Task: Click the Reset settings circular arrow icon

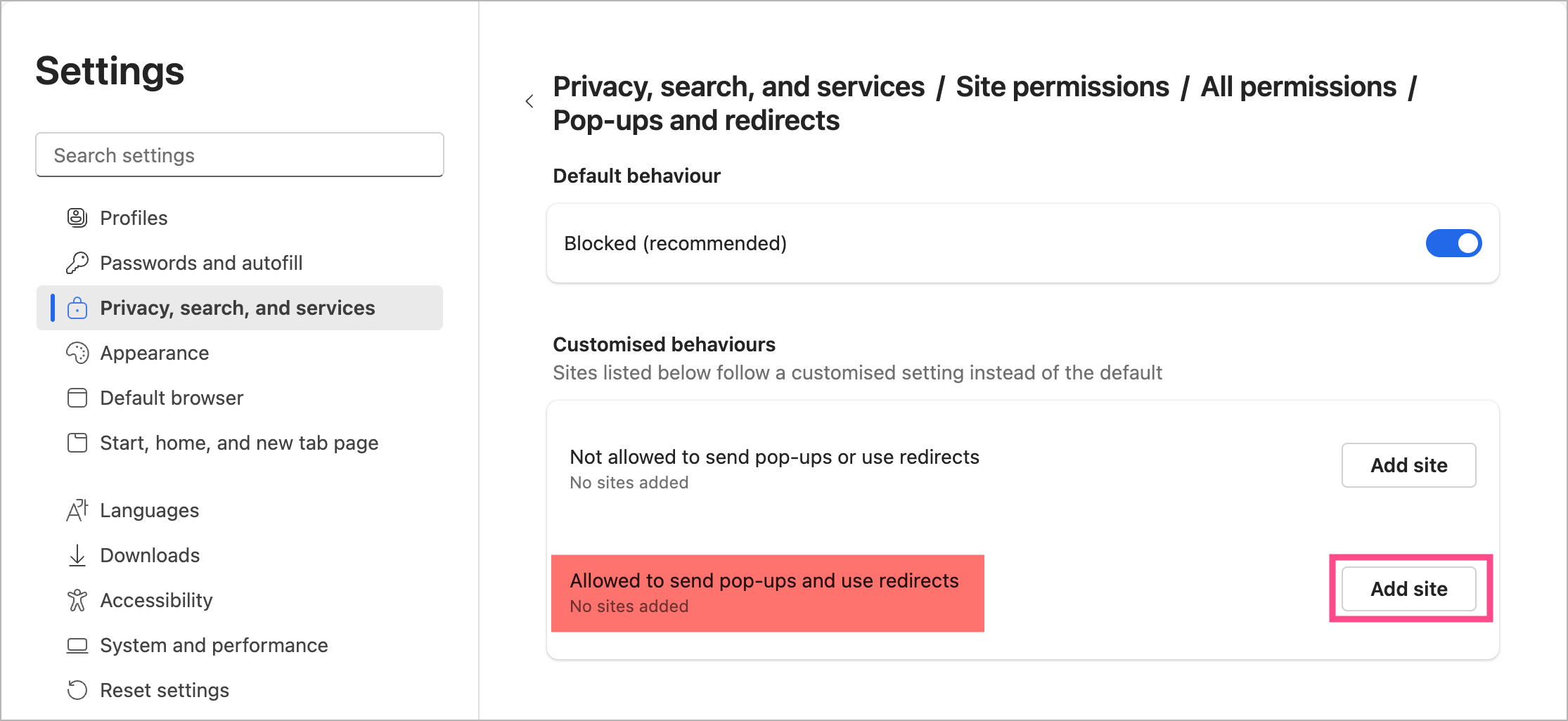Action: (x=77, y=690)
